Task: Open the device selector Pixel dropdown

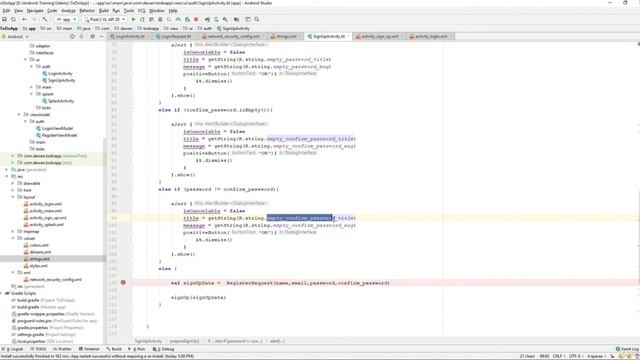Action: point(104,19)
